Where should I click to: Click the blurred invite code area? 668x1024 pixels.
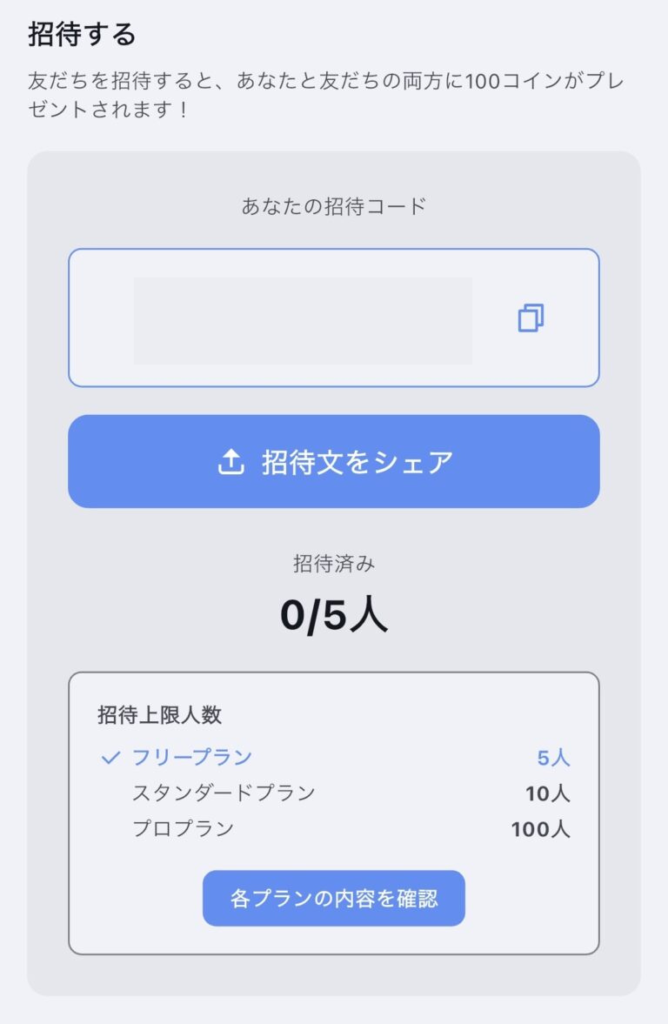(x=303, y=320)
